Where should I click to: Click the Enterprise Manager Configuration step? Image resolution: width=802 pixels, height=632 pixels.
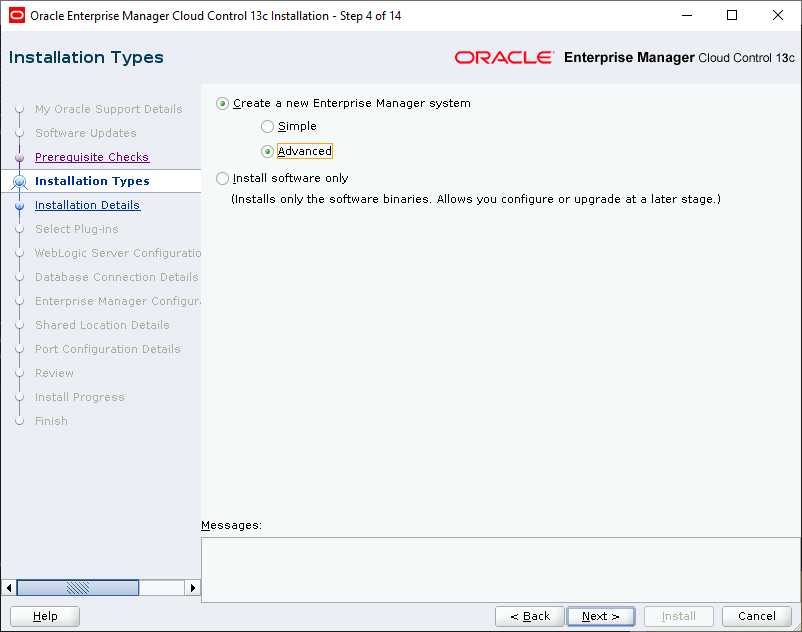[x=118, y=301]
